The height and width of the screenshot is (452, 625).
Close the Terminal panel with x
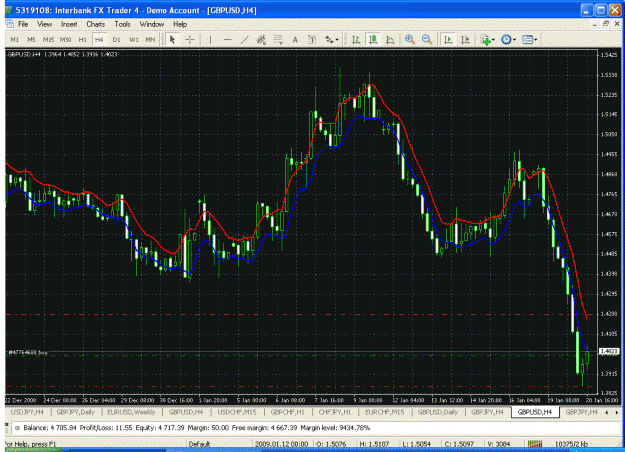coord(6,424)
